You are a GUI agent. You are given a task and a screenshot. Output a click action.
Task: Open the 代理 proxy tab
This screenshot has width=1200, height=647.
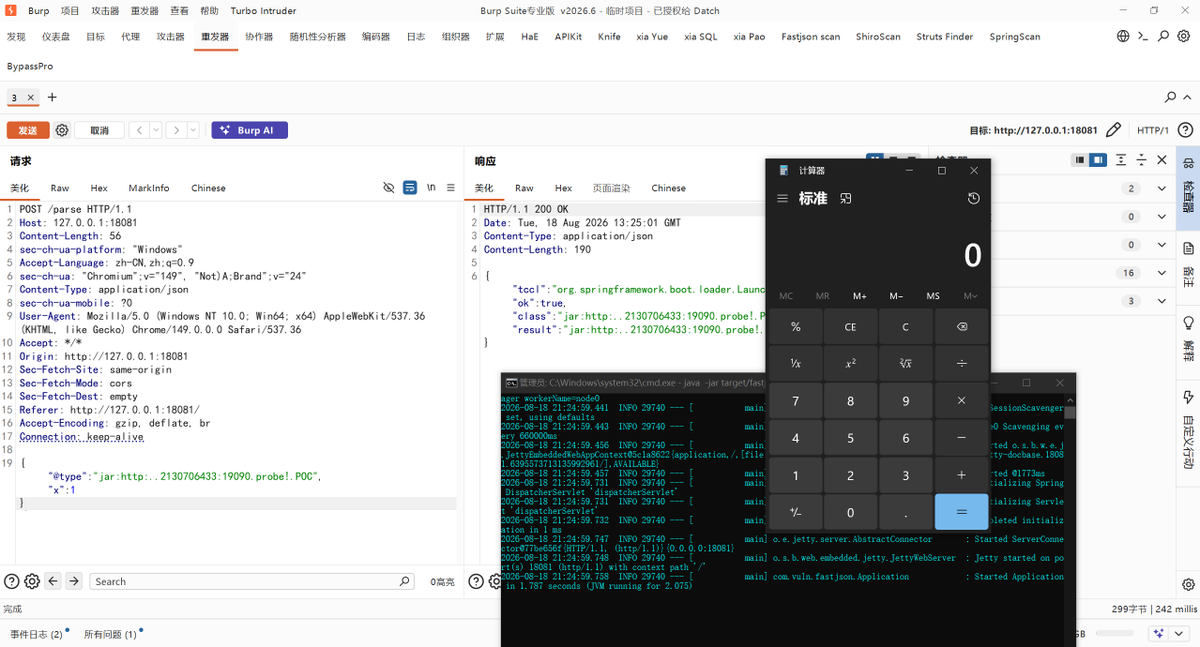click(131, 36)
